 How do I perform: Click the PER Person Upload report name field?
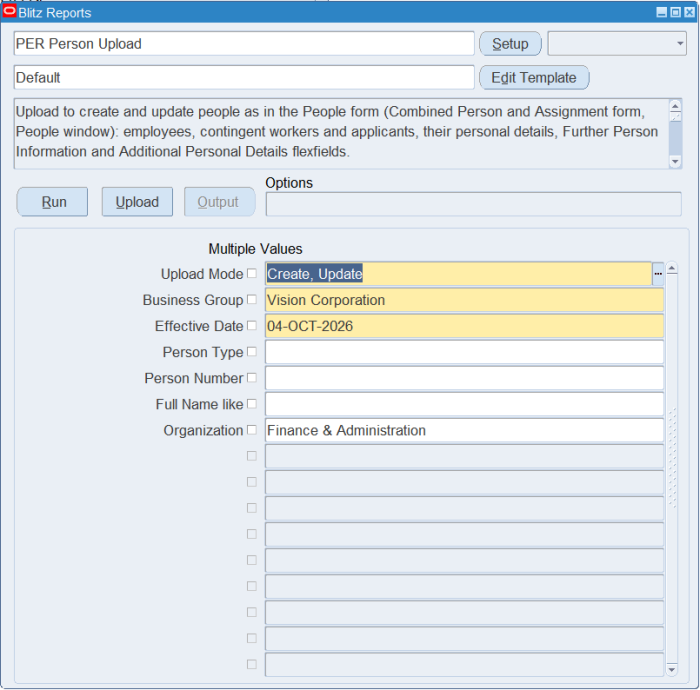coord(244,44)
